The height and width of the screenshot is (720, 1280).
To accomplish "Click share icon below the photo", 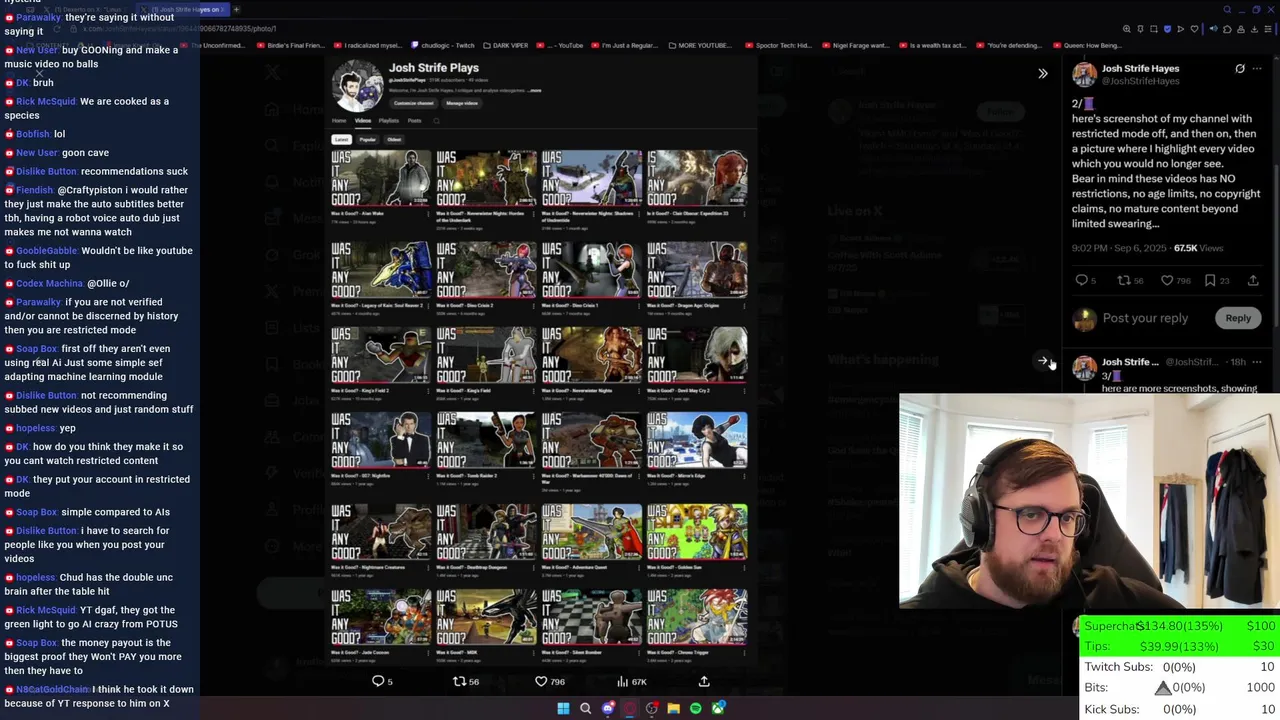I will pos(704,681).
